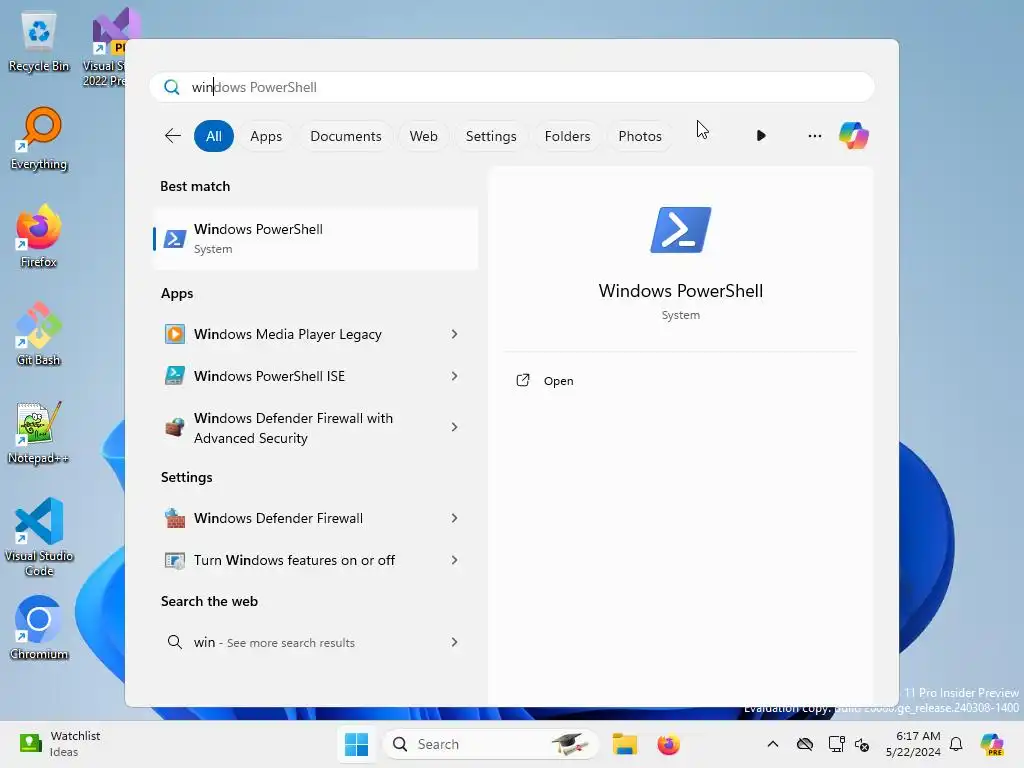The image size is (1024, 768).
Task: Select the Windows PowerShell best match result
Action: 315,238
